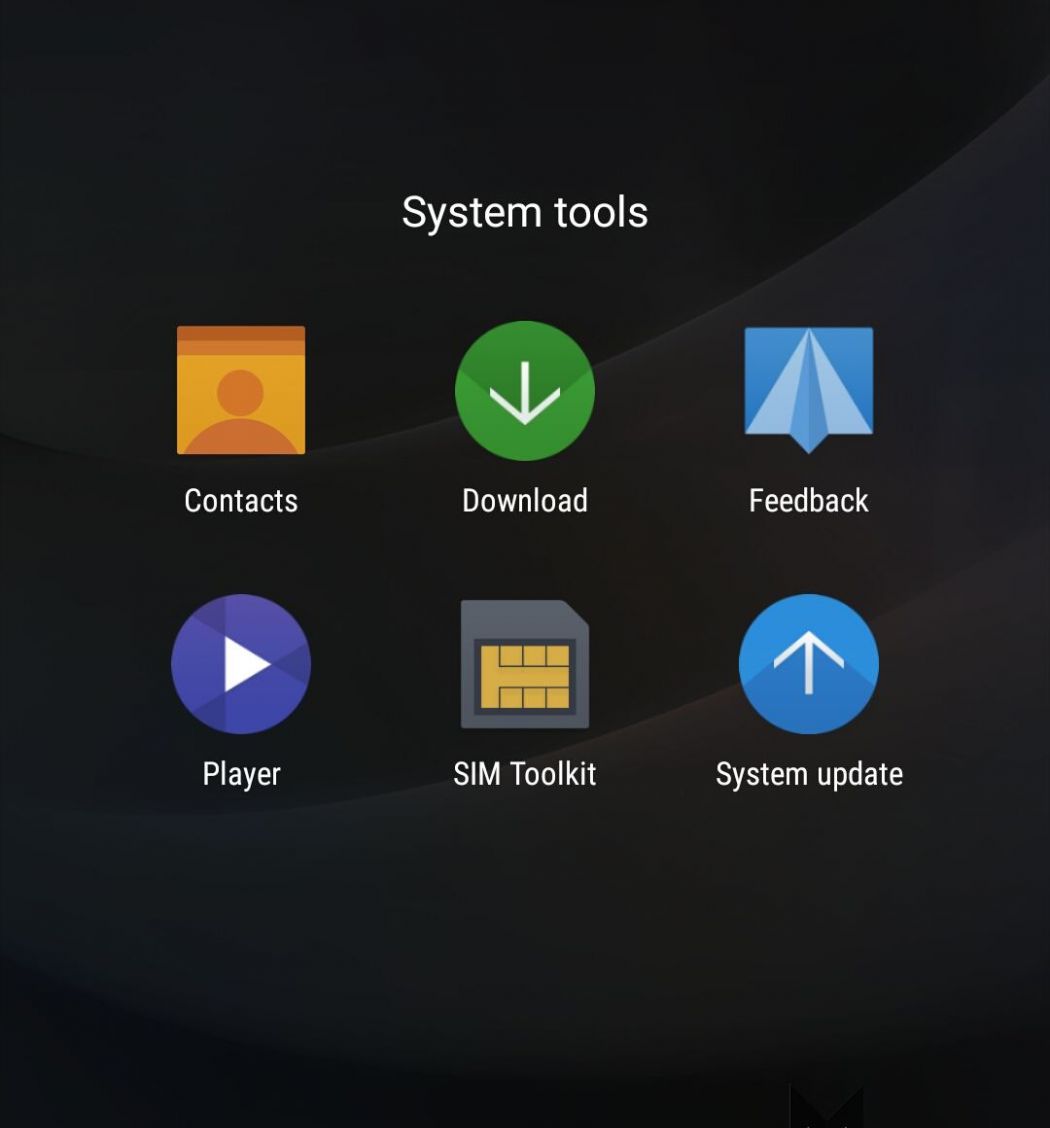Select the "Download" text label
1050x1128 pixels.
click(525, 501)
